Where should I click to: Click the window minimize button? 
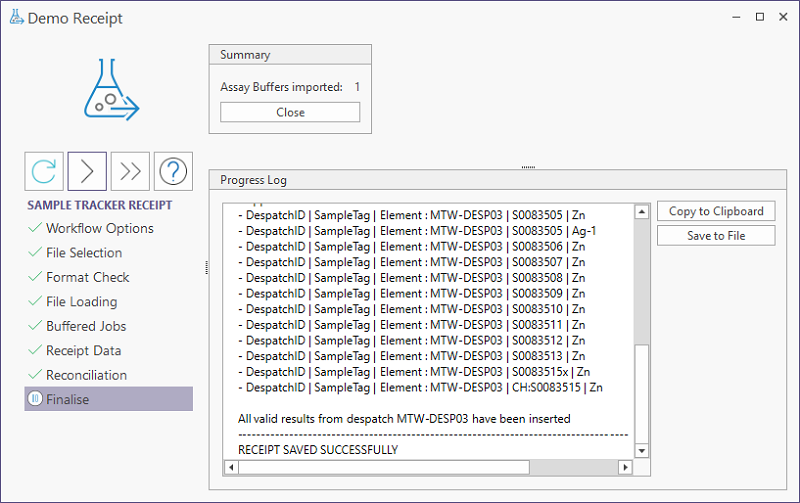[736, 17]
